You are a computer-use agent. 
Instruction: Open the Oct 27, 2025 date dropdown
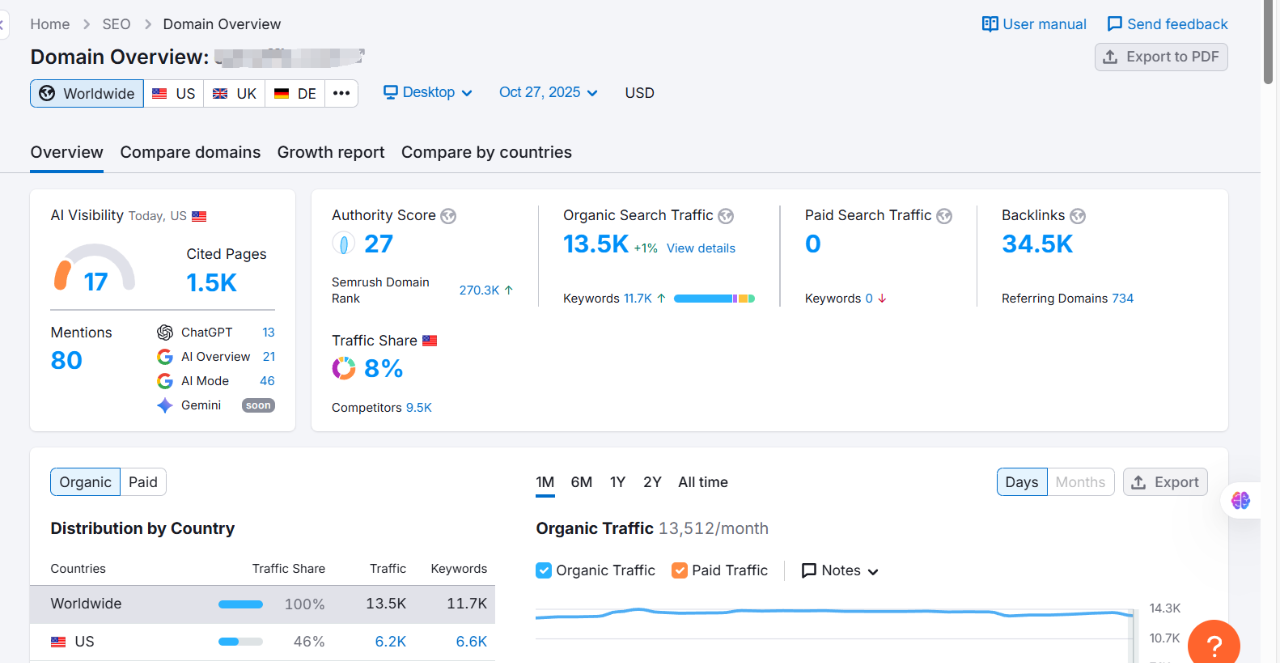[x=548, y=92]
